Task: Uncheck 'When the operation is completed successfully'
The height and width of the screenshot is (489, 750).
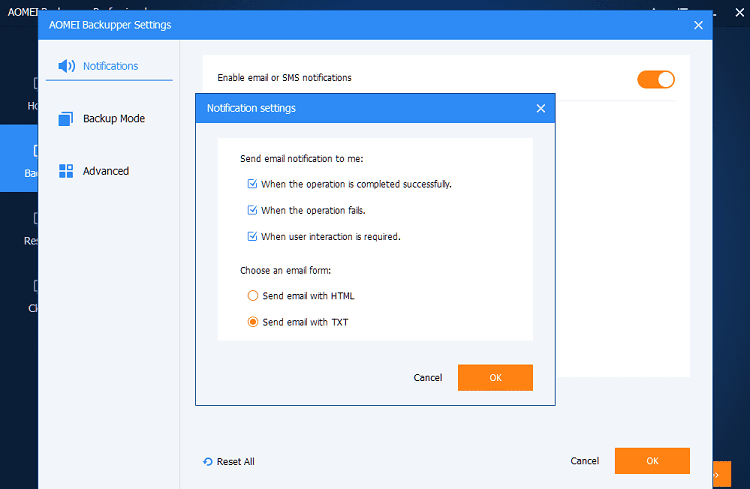Action: [x=252, y=184]
